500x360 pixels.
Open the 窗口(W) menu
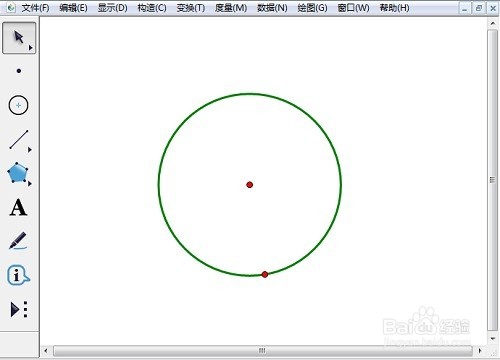[353, 8]
